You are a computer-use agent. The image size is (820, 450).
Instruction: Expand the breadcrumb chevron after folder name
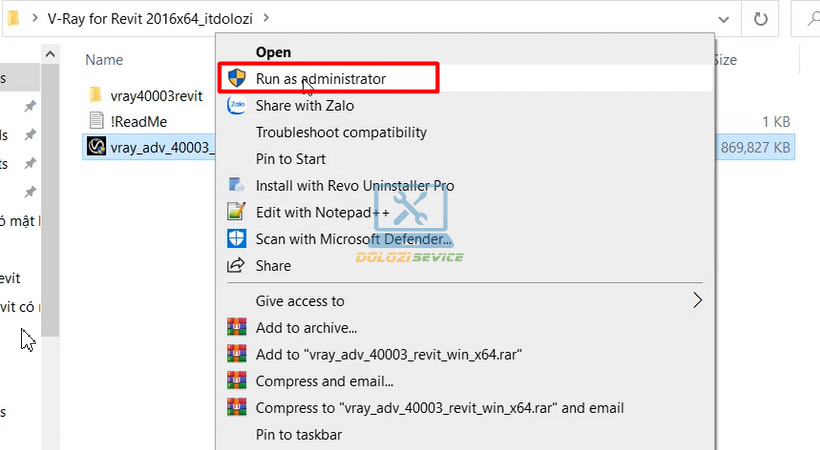pyautogui.click(x=266, y=18)
